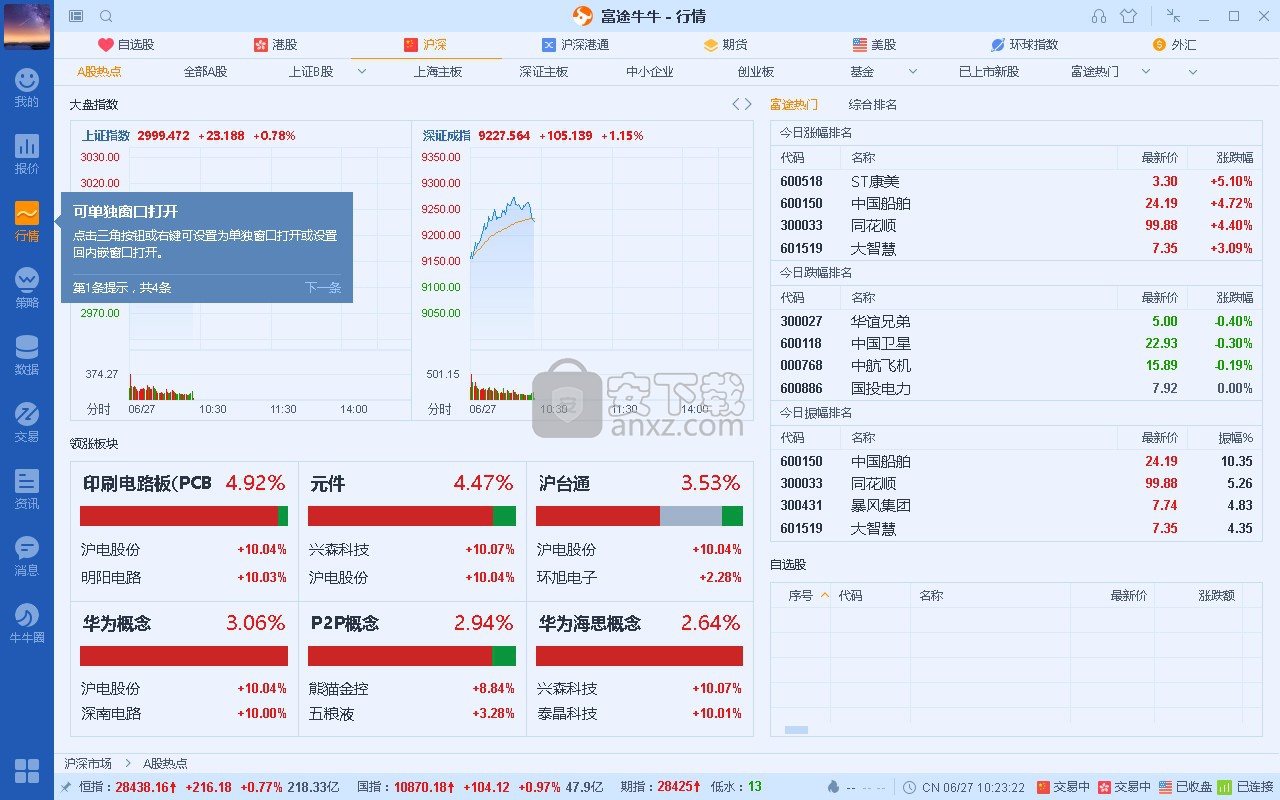Click China flag 交易中 market status
The height and width of the screenshot is (800, 1280).
[x=1063, y=787]
